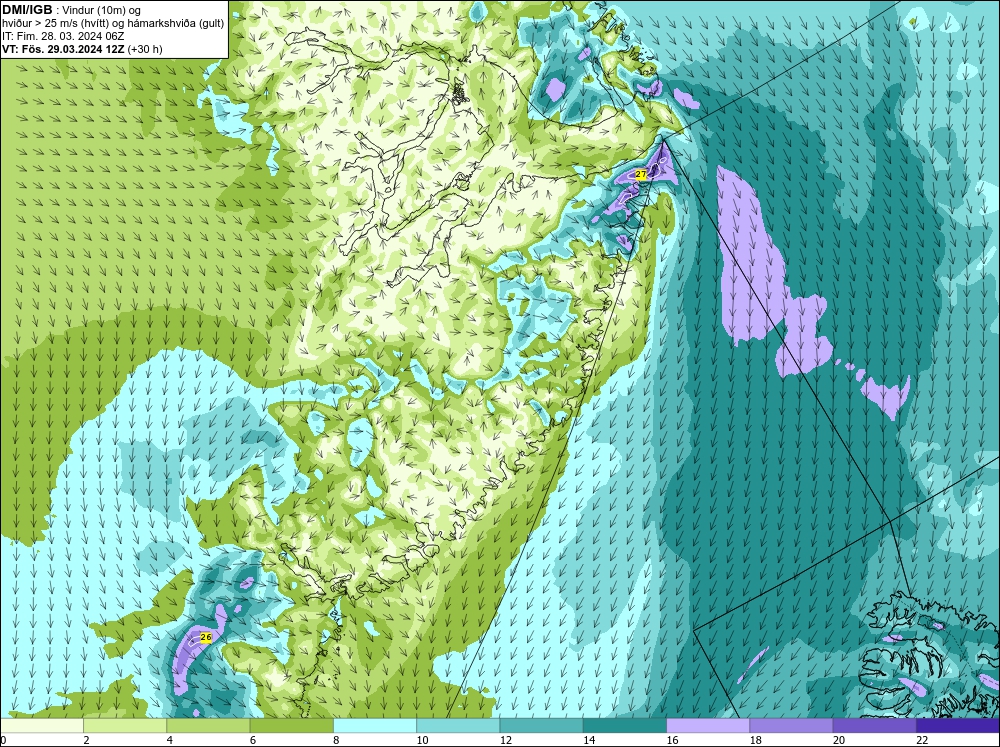Click legend scale label 4
The width and height of the screenshot is (1000, 747).
[170, 740]
